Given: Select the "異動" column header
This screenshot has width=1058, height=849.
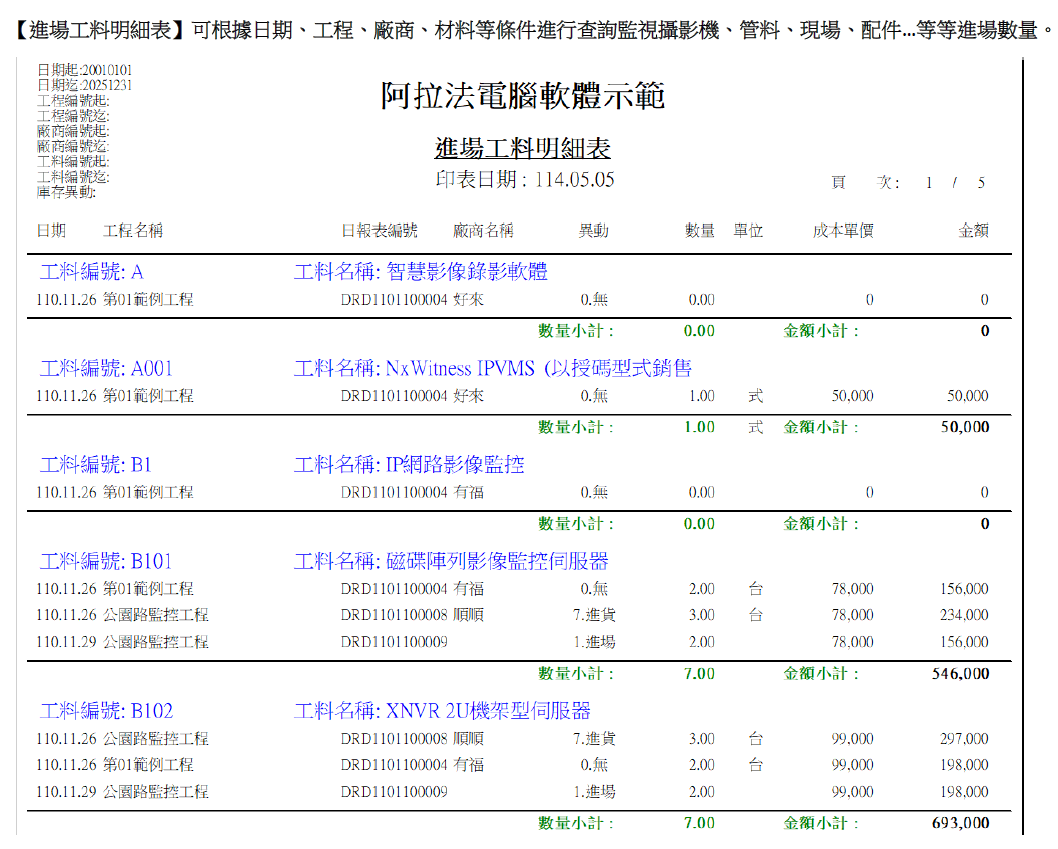Looking at the screenshot, I should 594,231.
